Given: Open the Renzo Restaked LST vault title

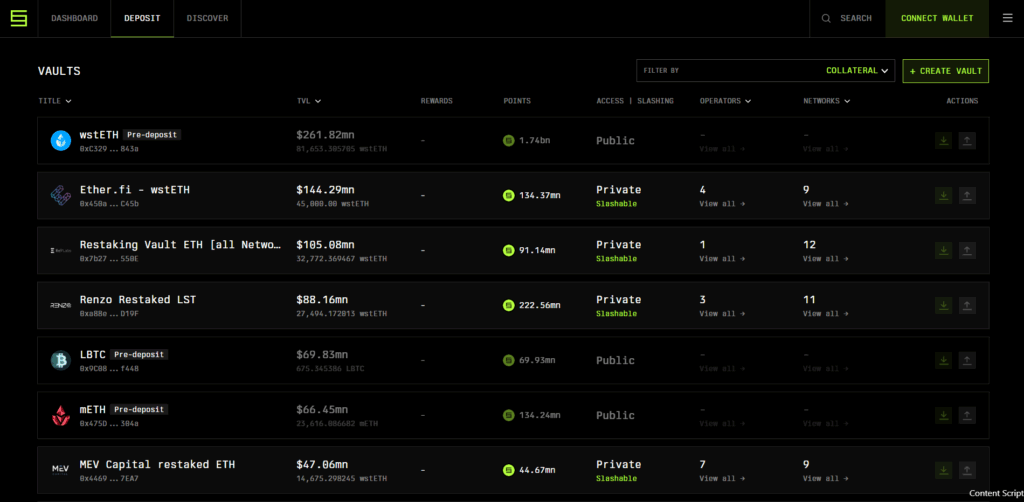Looking at the screenshot, I should pyautogui.click(x=138, y=300).
